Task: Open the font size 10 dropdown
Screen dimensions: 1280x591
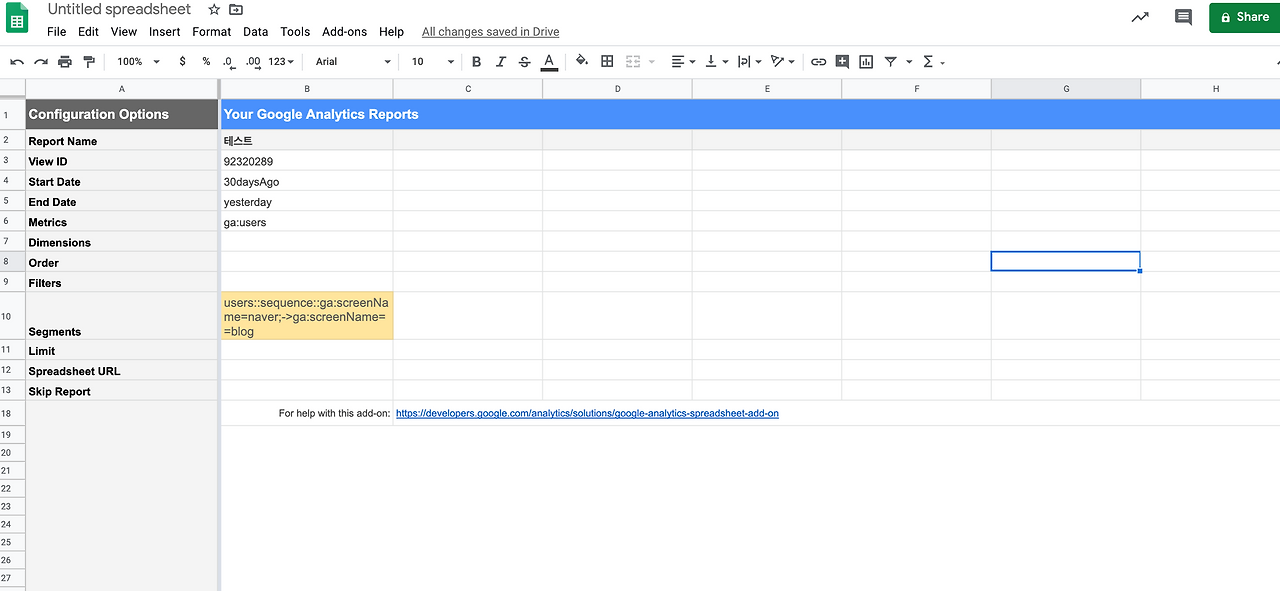Action: (x=433, y=62)
